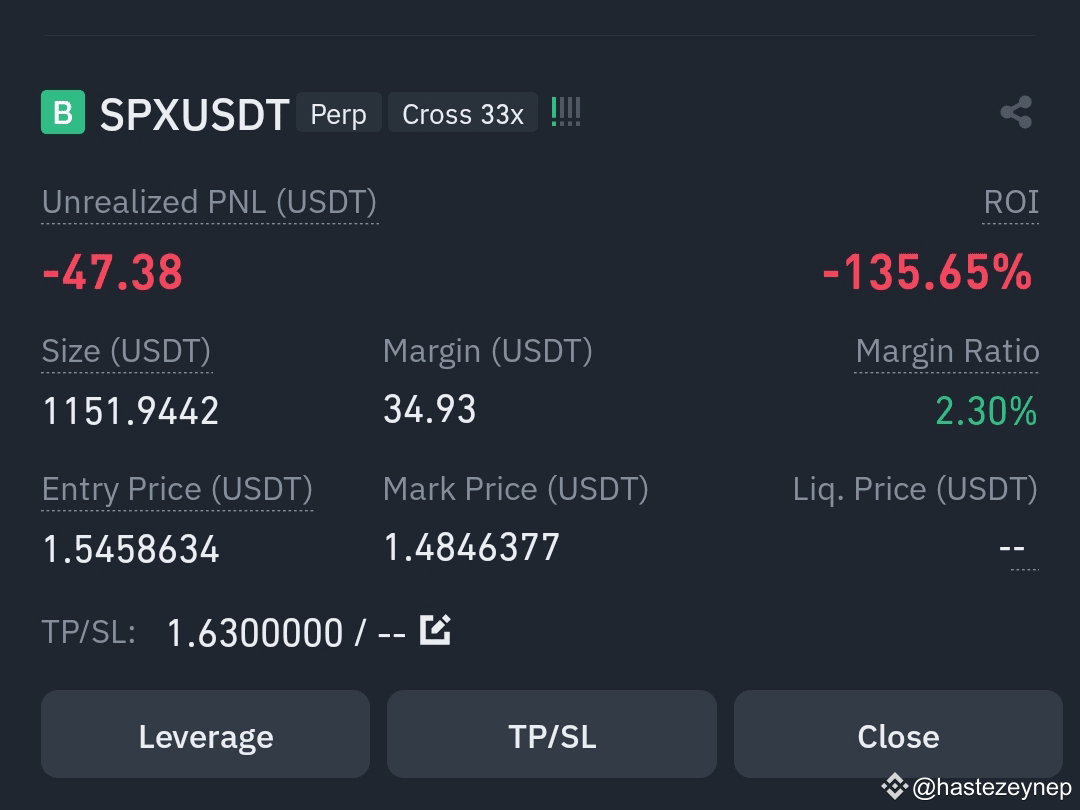Open SPXUSDT symbol title
This screenshot has height=810, width=1080.
coord(194,114)
